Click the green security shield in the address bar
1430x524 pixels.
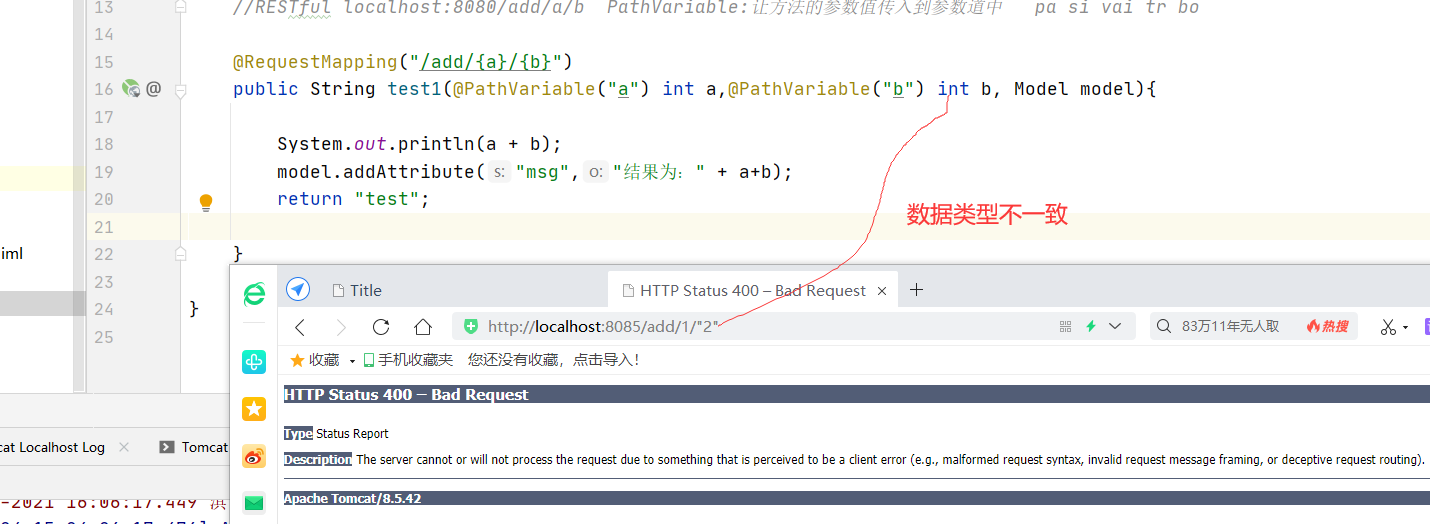tap(470, 327)
